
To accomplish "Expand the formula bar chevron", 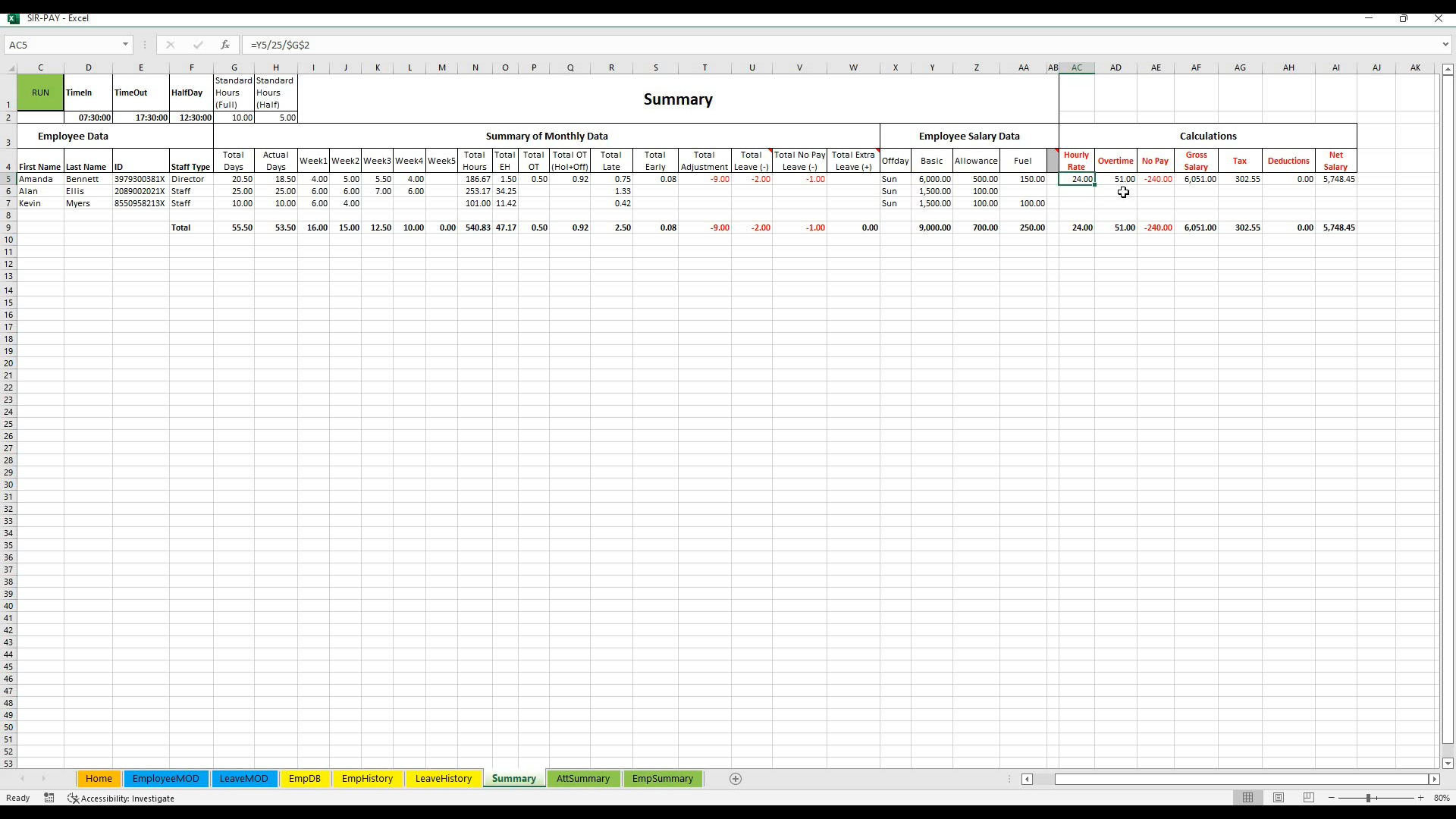I will [x=1445, y=45].
